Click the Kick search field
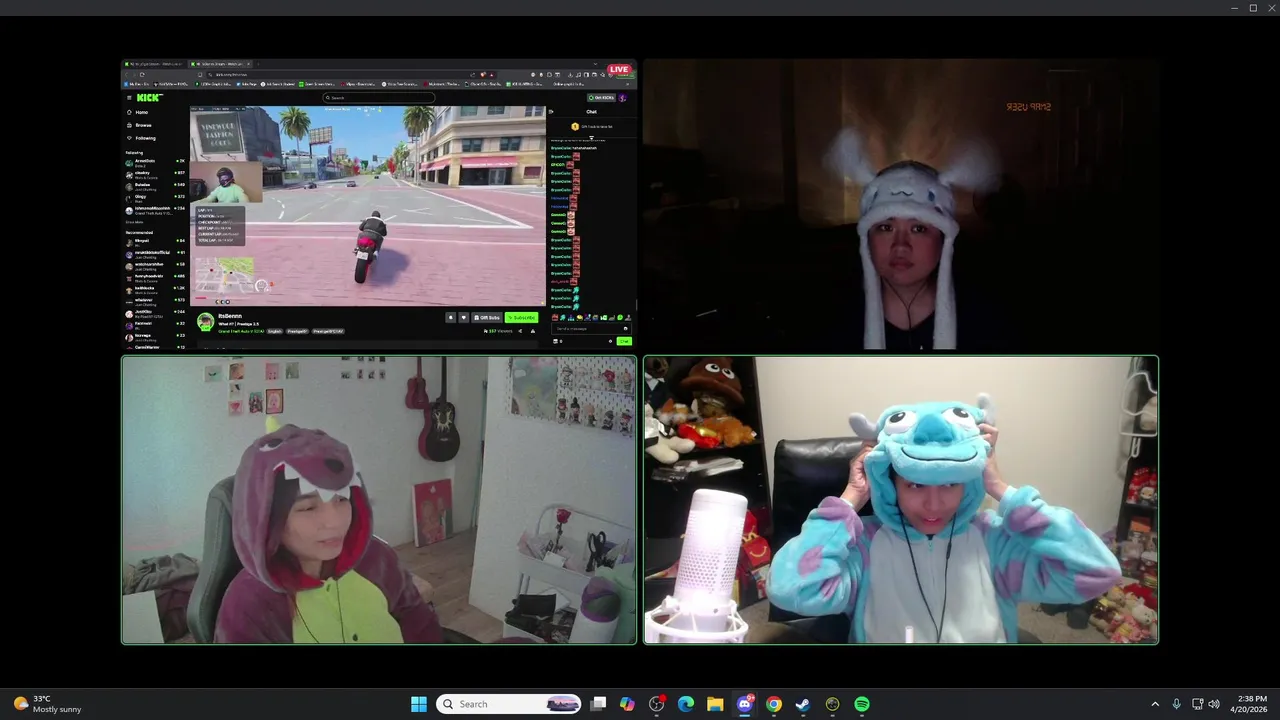The image size is (1280, 720). click(379, 97)
